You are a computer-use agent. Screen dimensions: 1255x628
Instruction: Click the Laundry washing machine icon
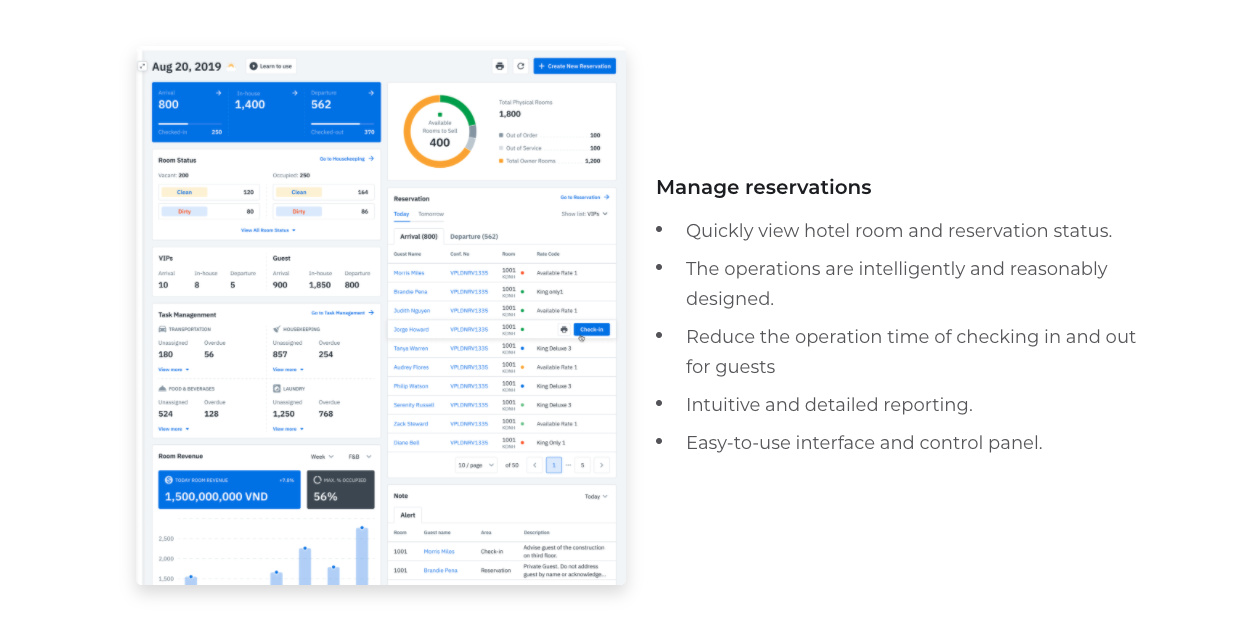point(277,388)
